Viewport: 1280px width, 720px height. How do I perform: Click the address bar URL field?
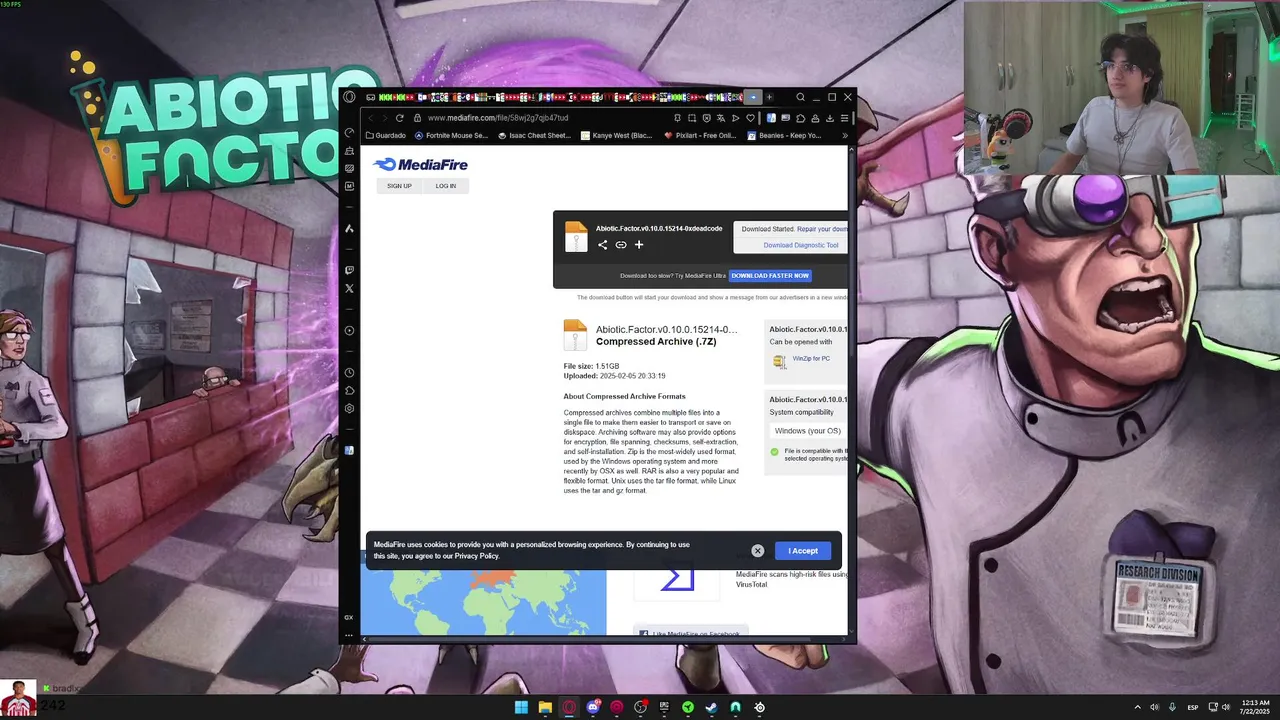click(x=540, y=118)
